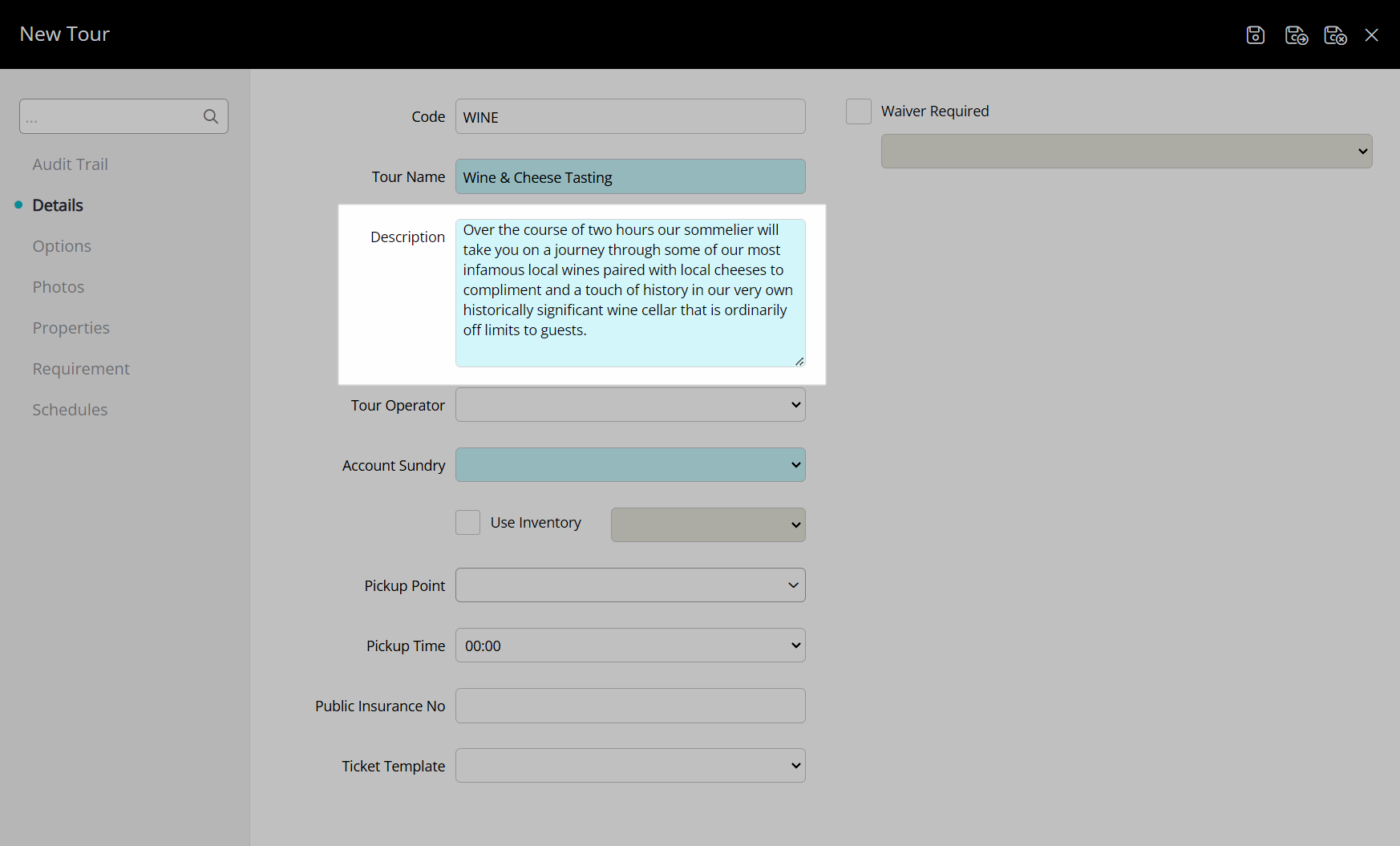Grab the Description textarea resize handle
This screenshot has width=1400, height=846.
coord(799,362)
